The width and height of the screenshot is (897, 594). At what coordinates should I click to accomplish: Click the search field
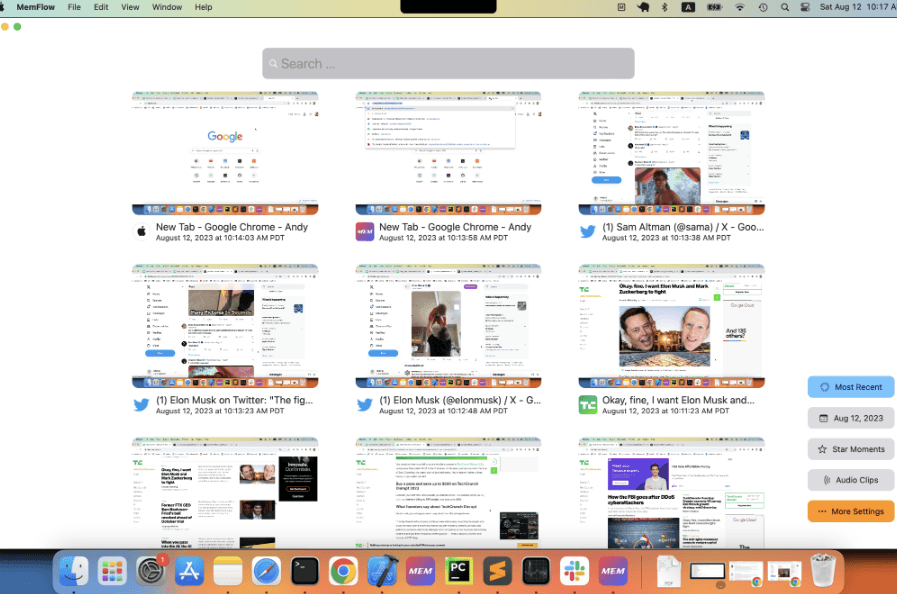[x=448, y=63]
